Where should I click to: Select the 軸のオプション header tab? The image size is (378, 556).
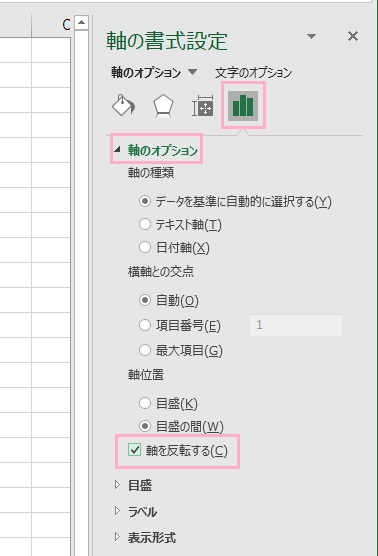coord(146,72)
